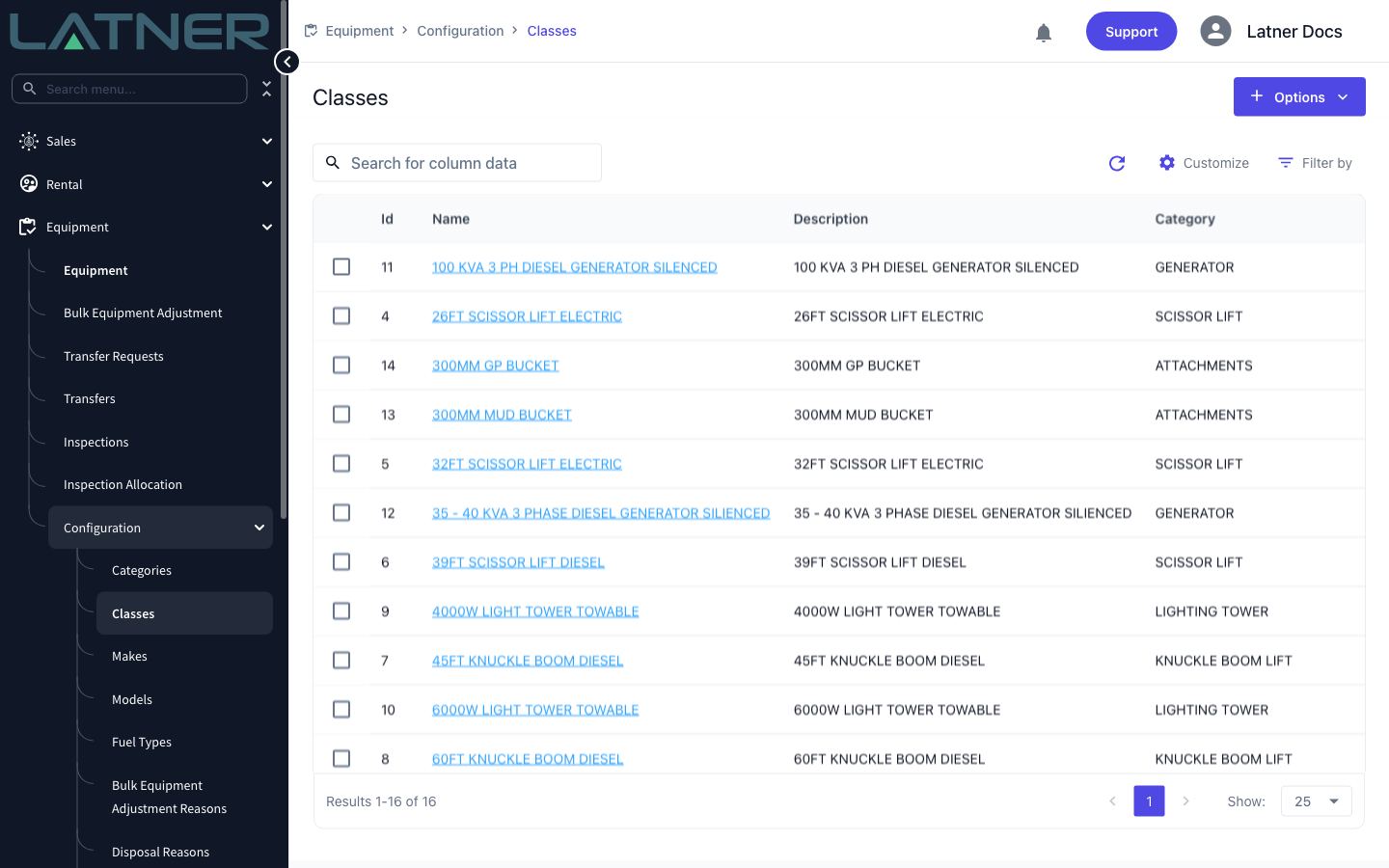Tick the 60FT Knuckle Boom Diesel checkbox

click(x=341, y=758)
